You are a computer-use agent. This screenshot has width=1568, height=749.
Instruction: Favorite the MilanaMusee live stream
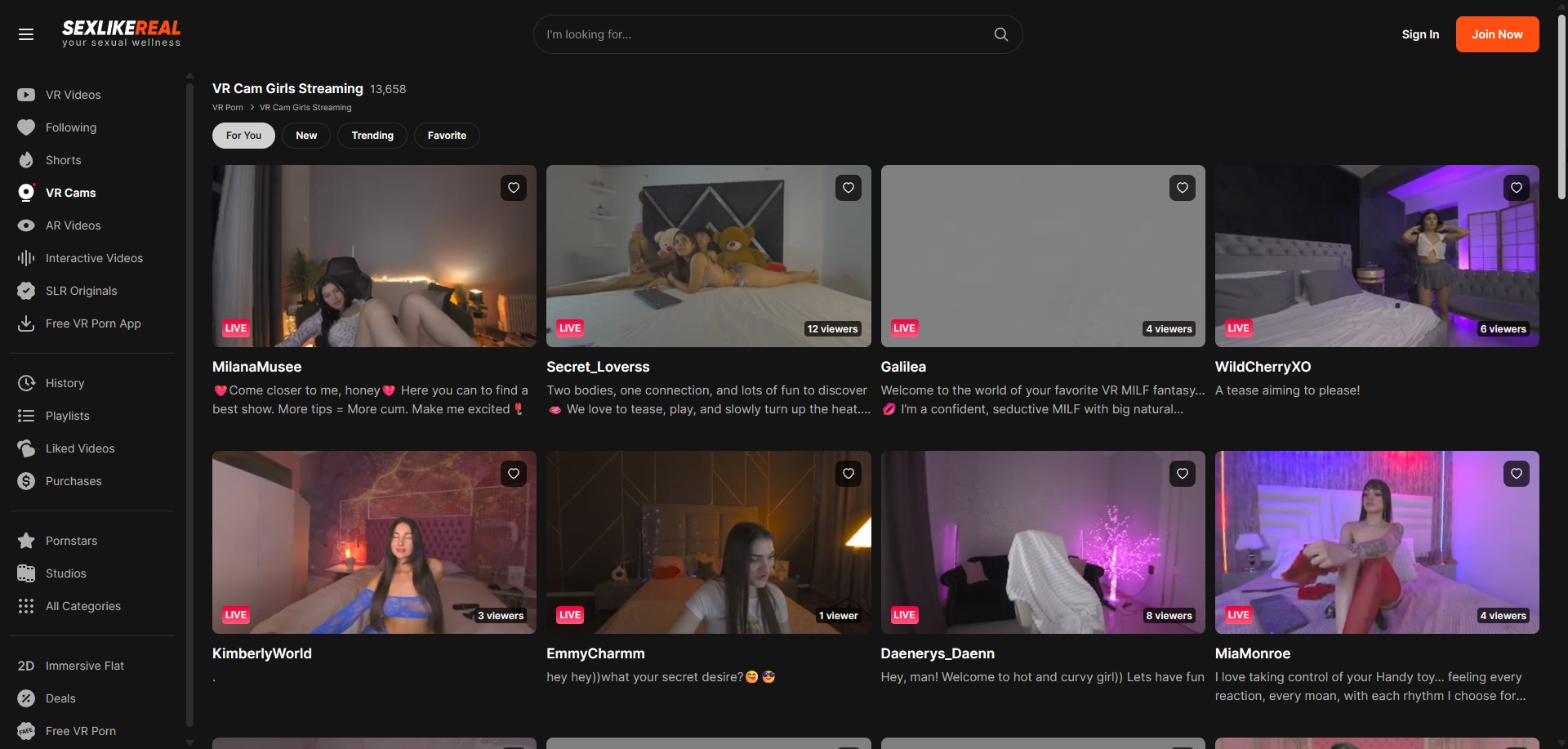[513, 188]
